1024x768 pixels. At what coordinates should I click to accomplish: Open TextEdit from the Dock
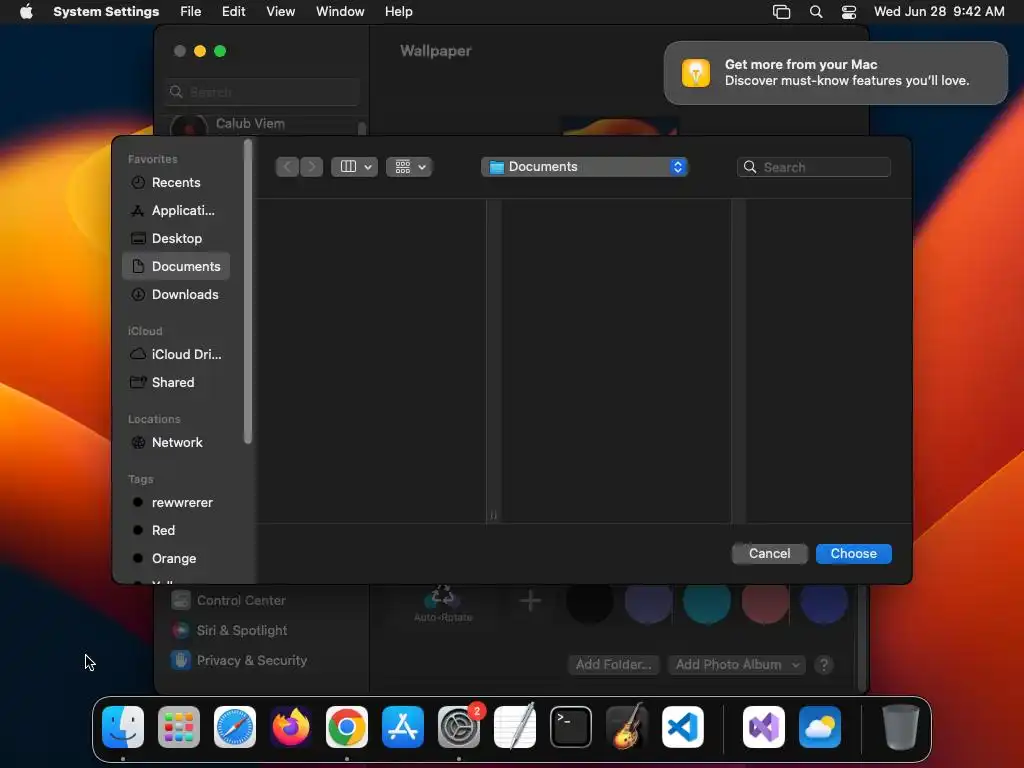[515, 727]
